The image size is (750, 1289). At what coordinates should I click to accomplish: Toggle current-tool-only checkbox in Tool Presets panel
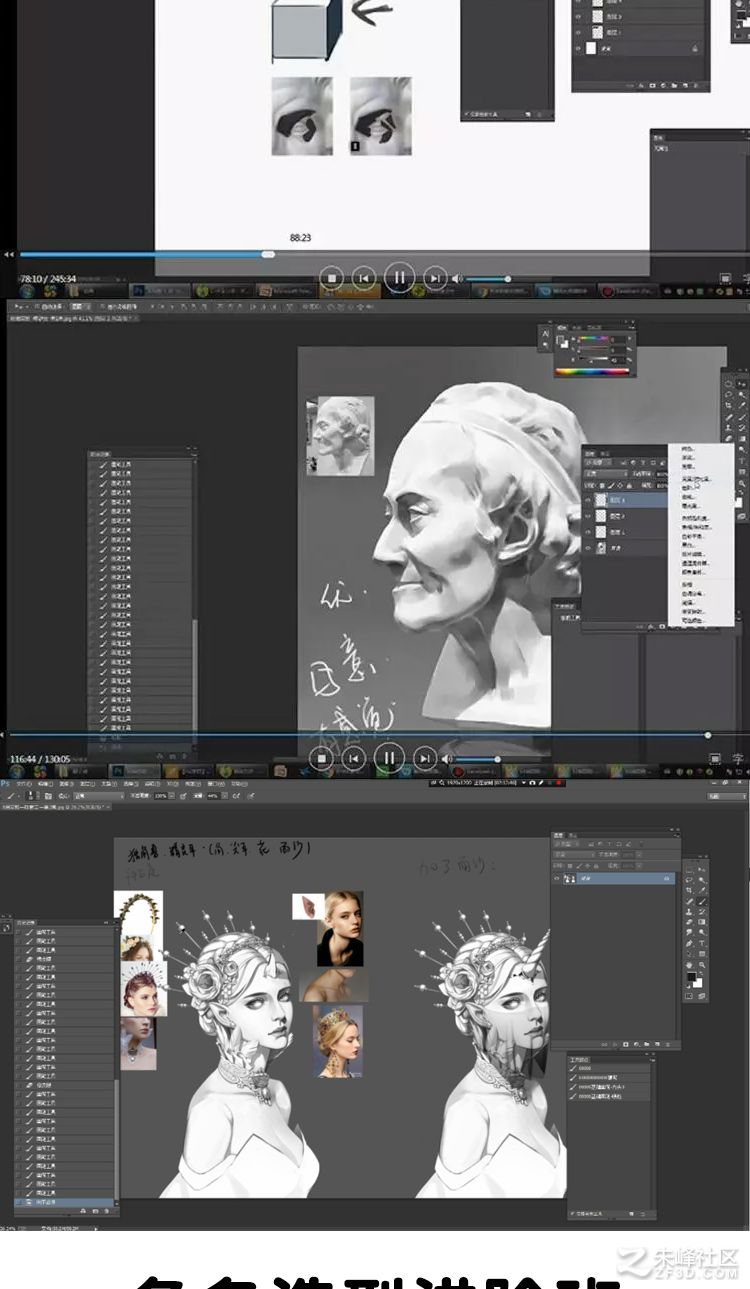click(572, 1214)
